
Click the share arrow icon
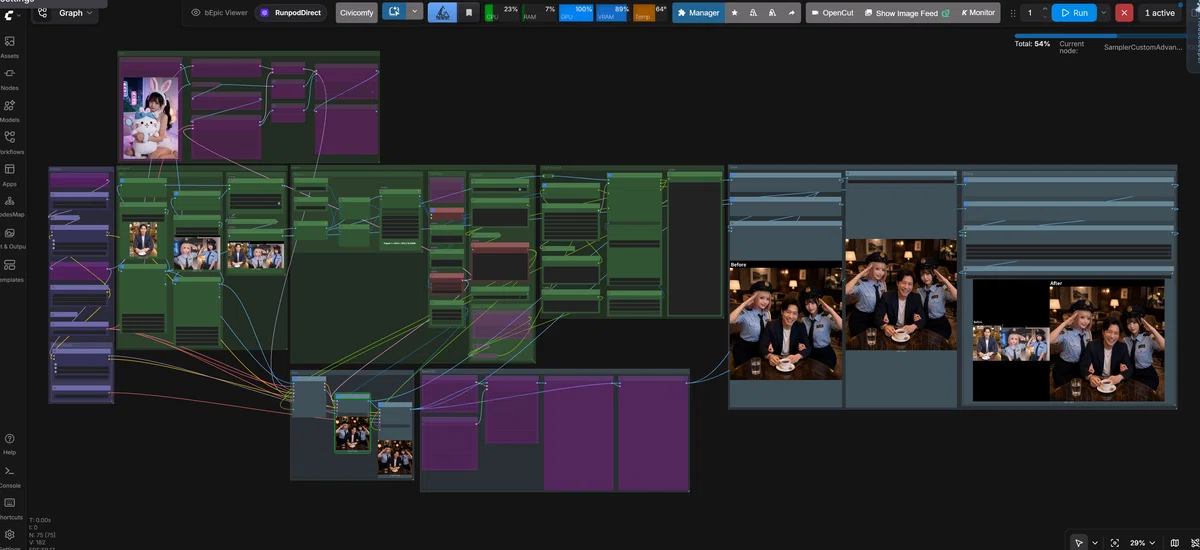[792, 13]
